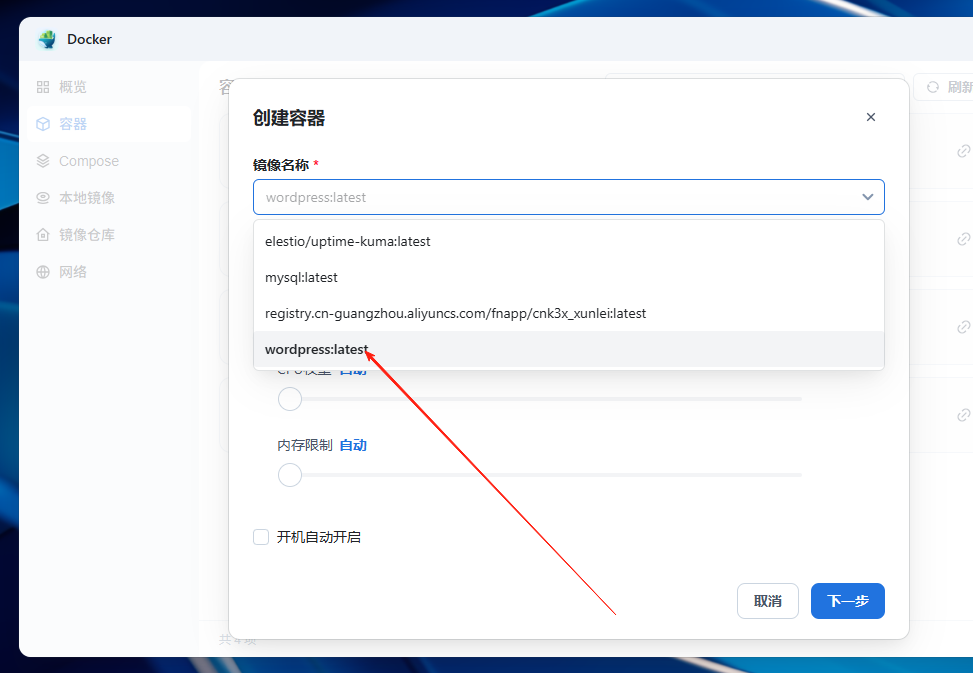
Task: Click the fourth container row link icon
Action: [963, 415]
